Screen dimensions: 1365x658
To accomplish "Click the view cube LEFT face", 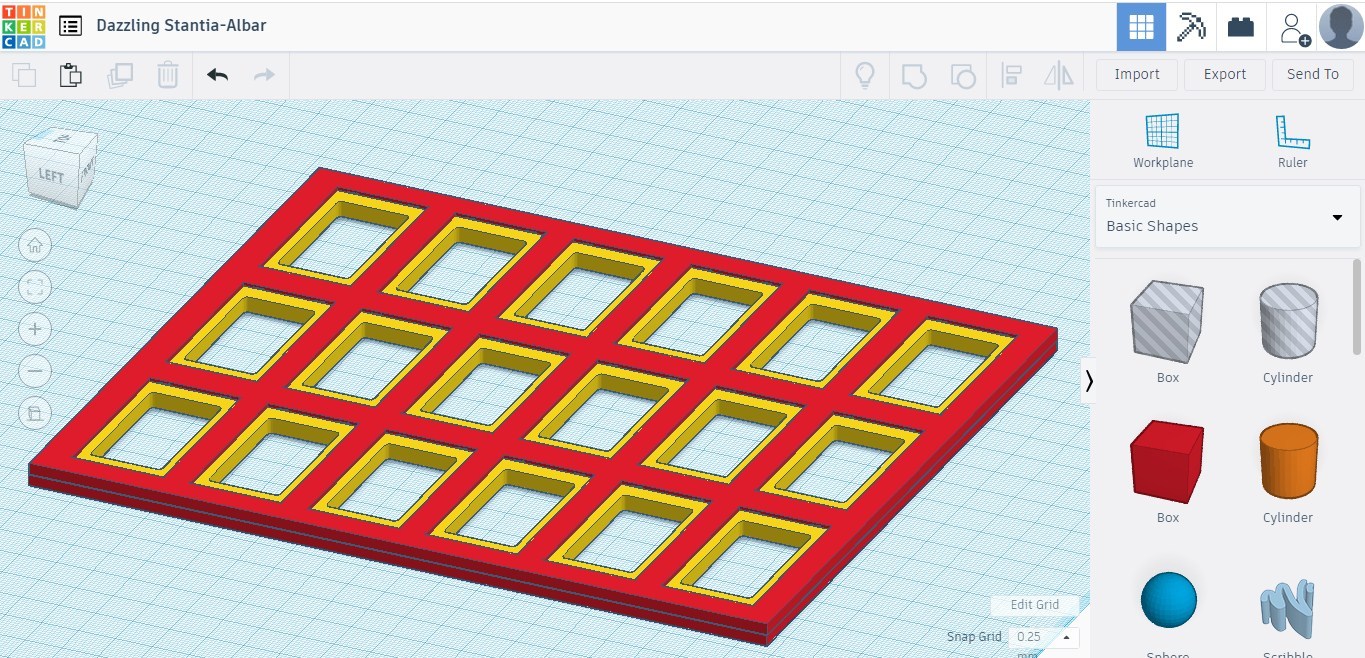I will (x=51, y=175).
